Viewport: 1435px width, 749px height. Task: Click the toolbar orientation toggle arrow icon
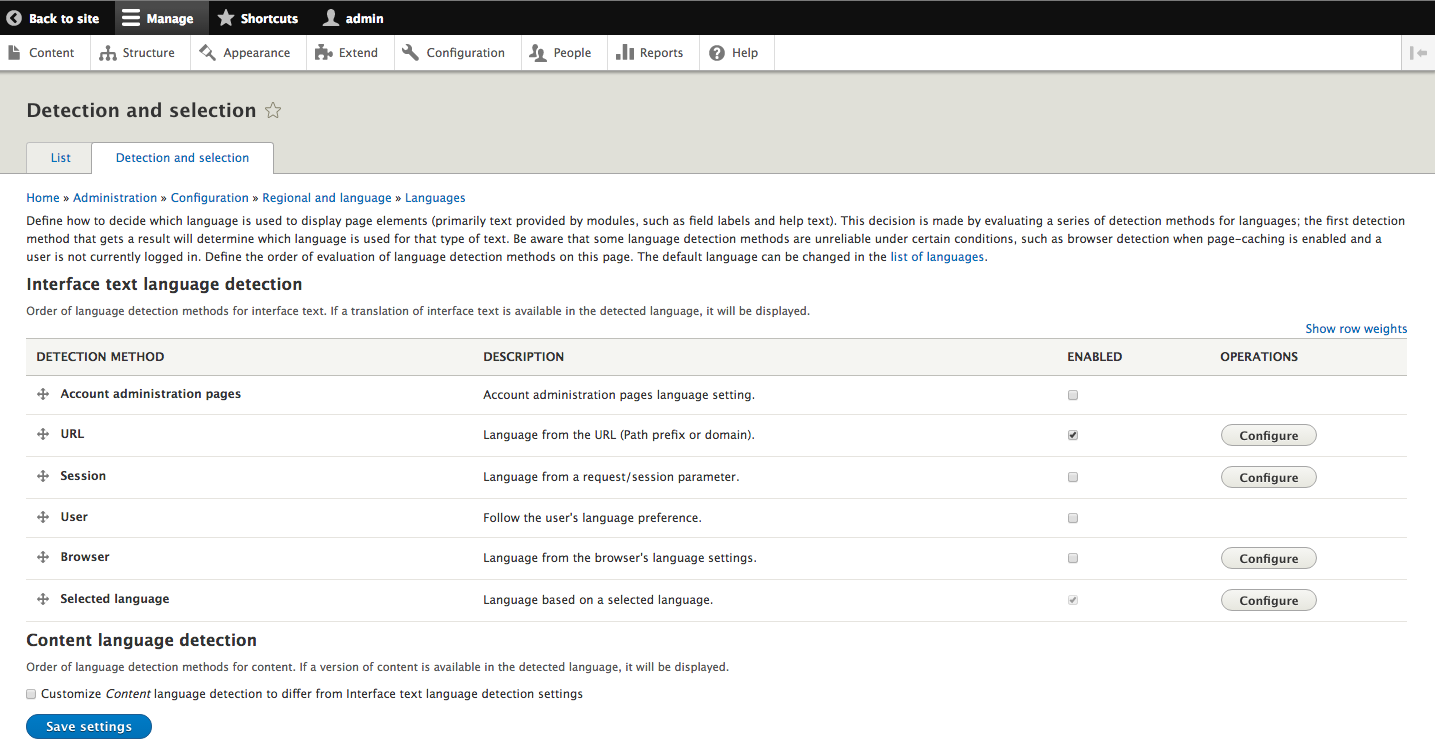click(x=1417, y=53)
